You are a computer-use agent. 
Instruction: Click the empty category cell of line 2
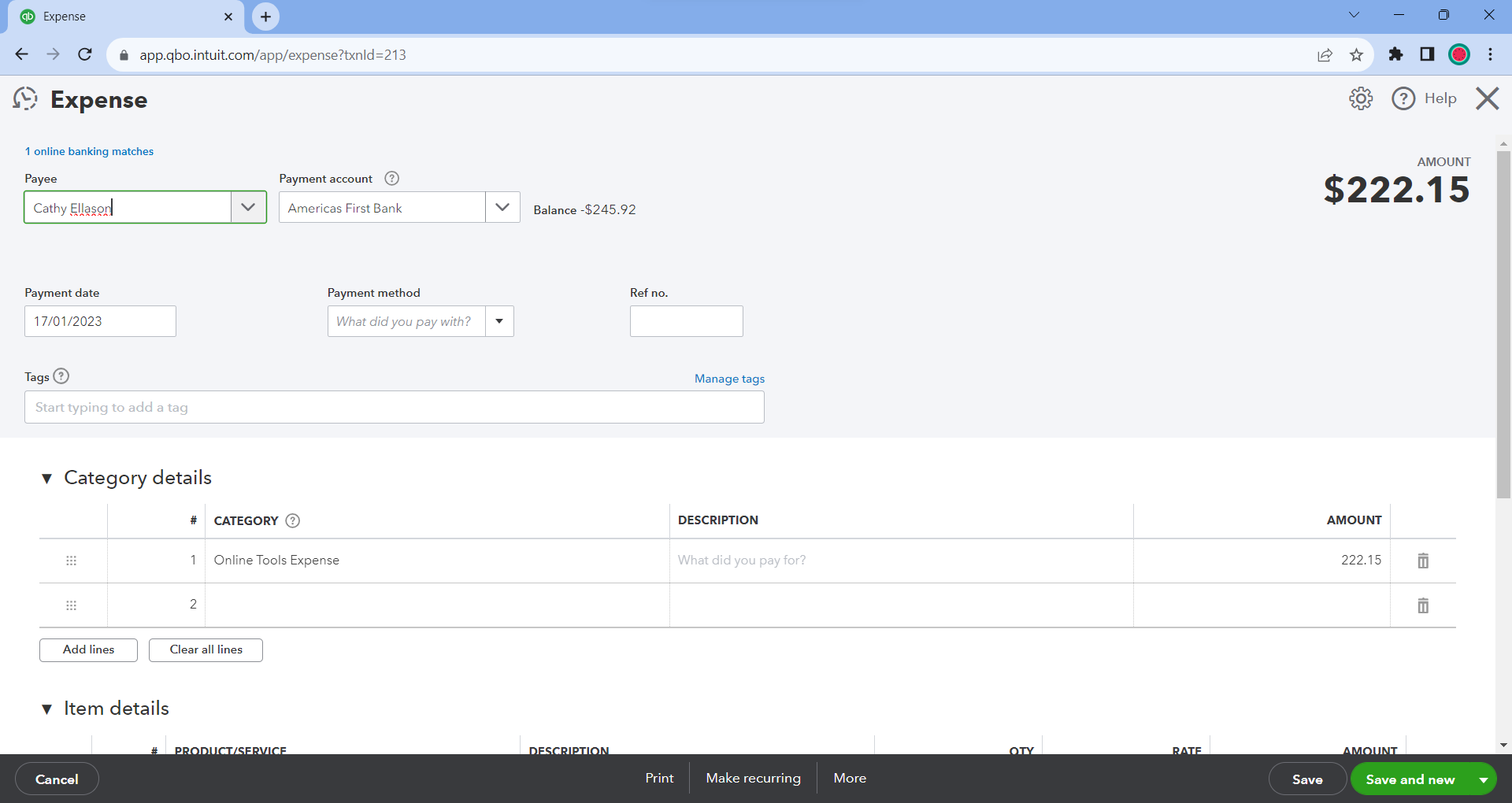click(x=437, y=605)
